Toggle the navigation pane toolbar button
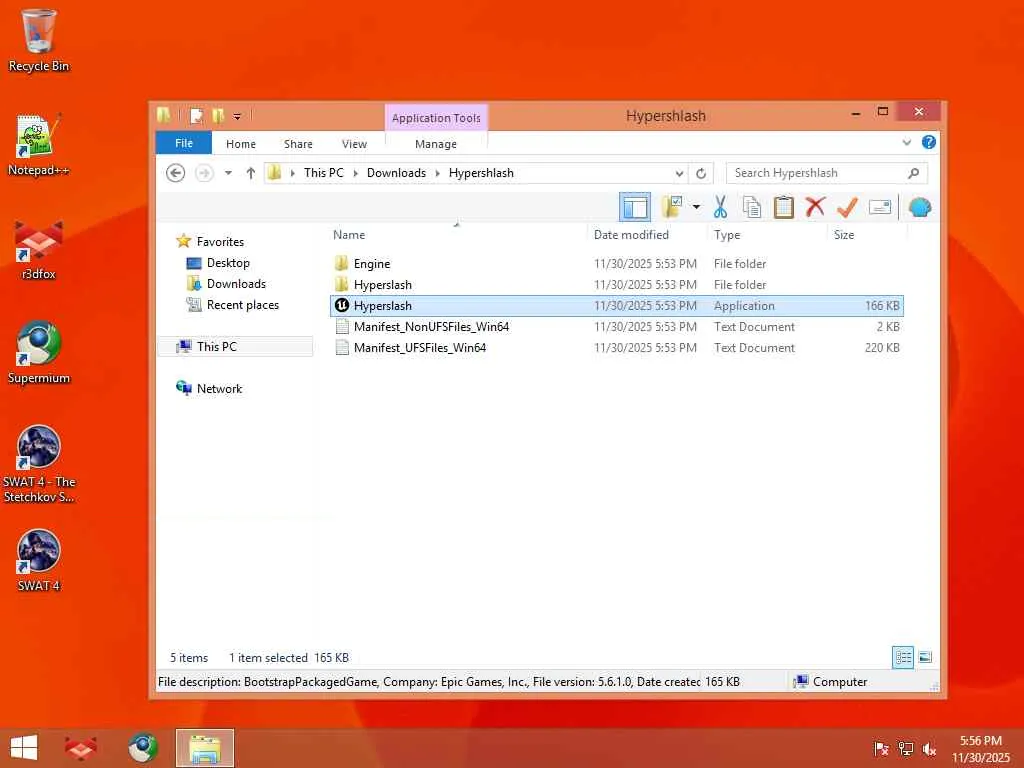Screen dimensions: 1024x768 635,208
